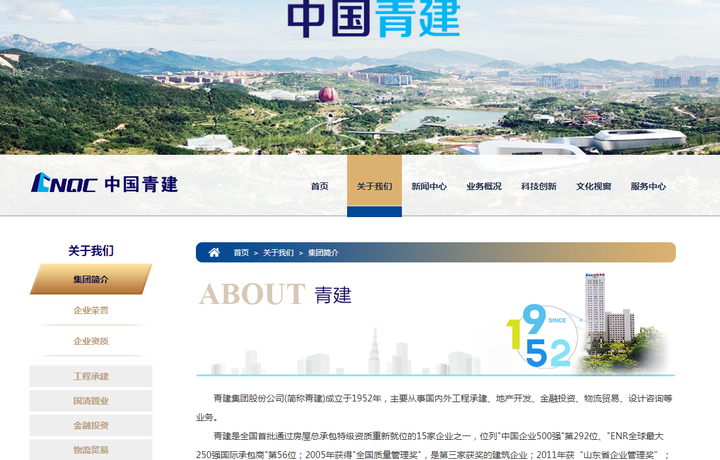Click the 国清置业 sidebar button

[x=91, y=401]
